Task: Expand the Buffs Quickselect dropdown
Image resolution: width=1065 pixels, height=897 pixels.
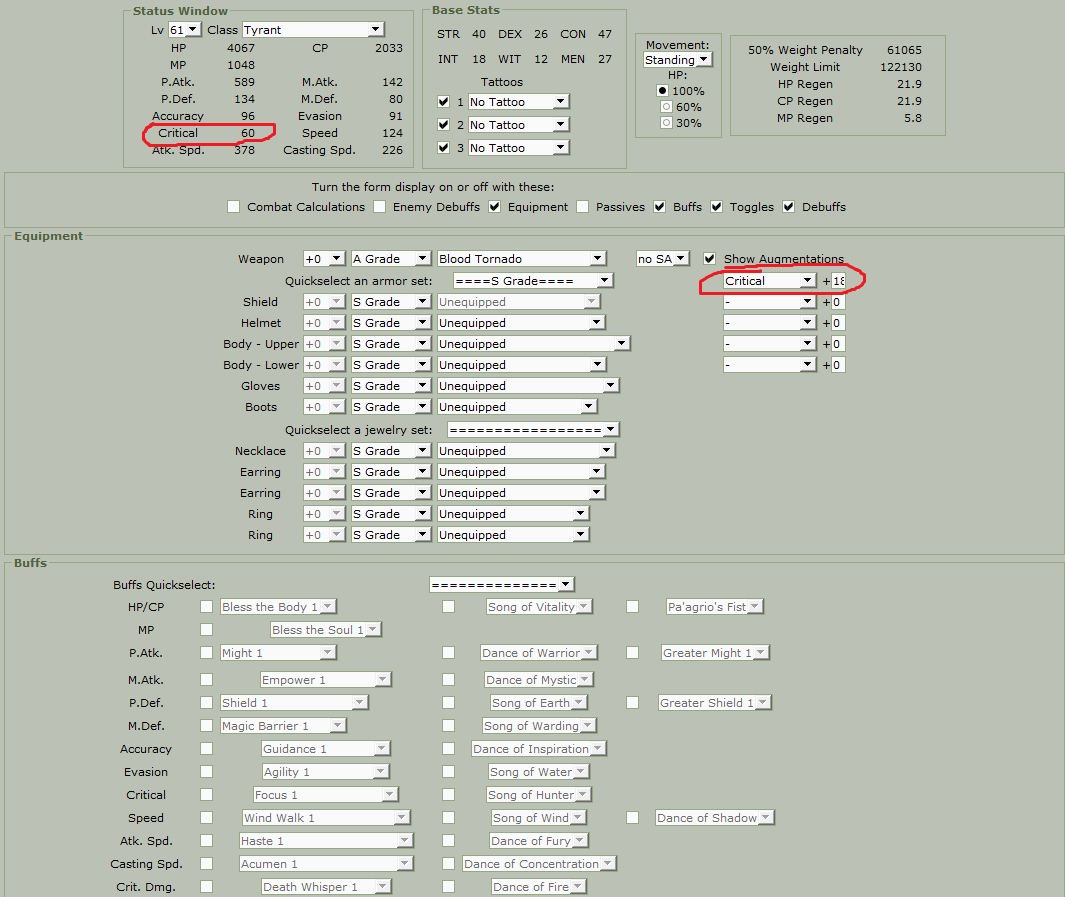Action: pyautogui.click(x=502, y=585)
